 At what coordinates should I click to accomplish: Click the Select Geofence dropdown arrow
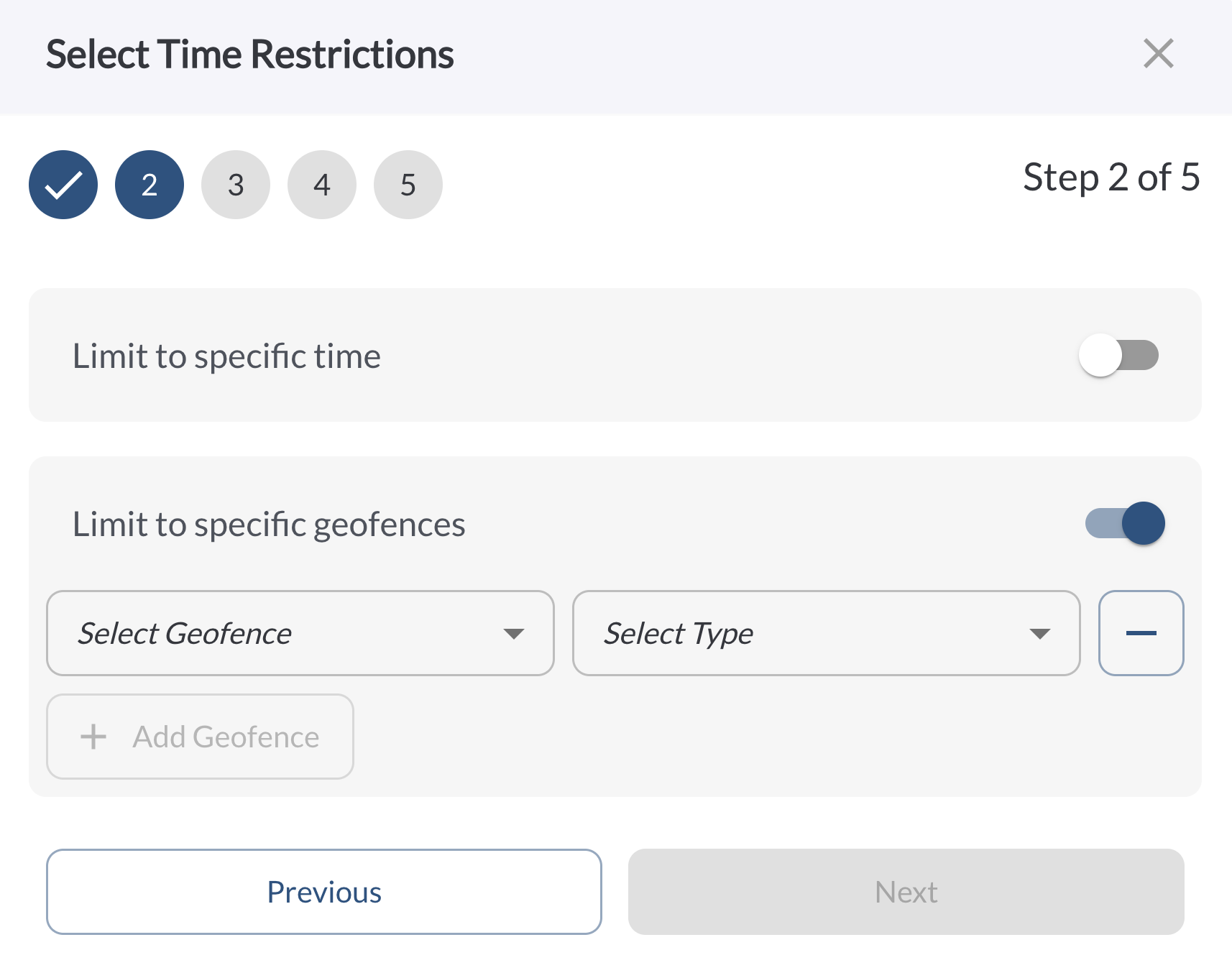[x=514, y=634]
